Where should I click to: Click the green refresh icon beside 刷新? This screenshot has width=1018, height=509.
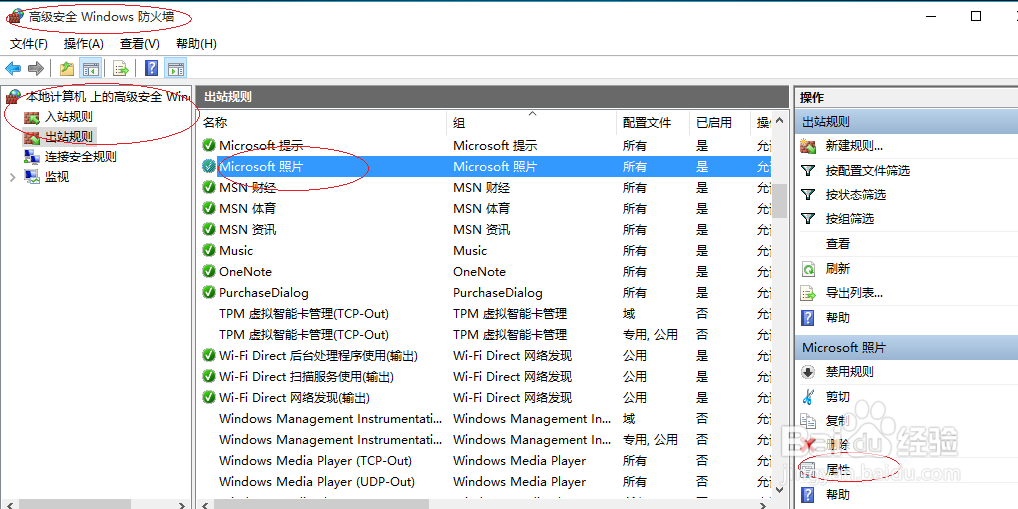point(808,268)
